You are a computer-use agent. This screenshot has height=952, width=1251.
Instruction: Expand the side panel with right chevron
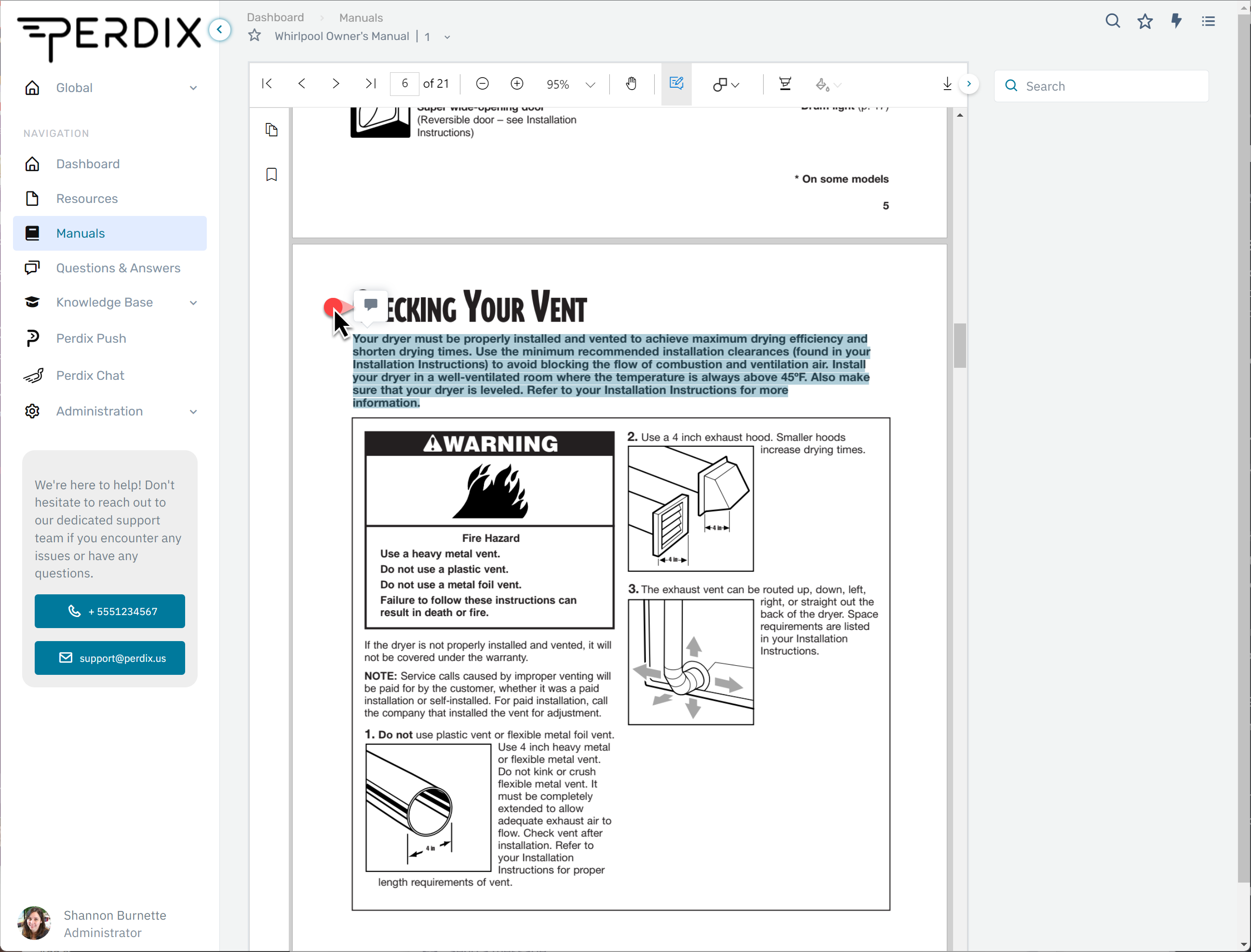point(969,84)
